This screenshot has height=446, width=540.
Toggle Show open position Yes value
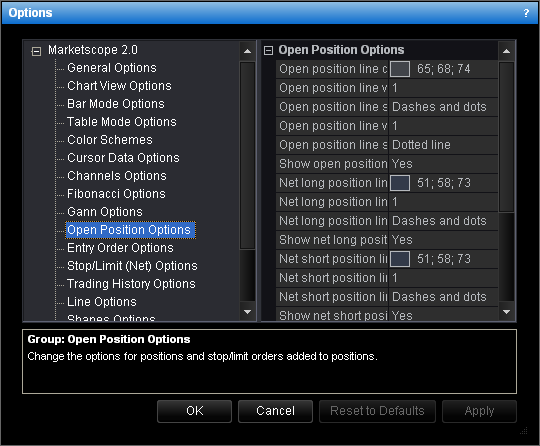[x=443, y=164]
